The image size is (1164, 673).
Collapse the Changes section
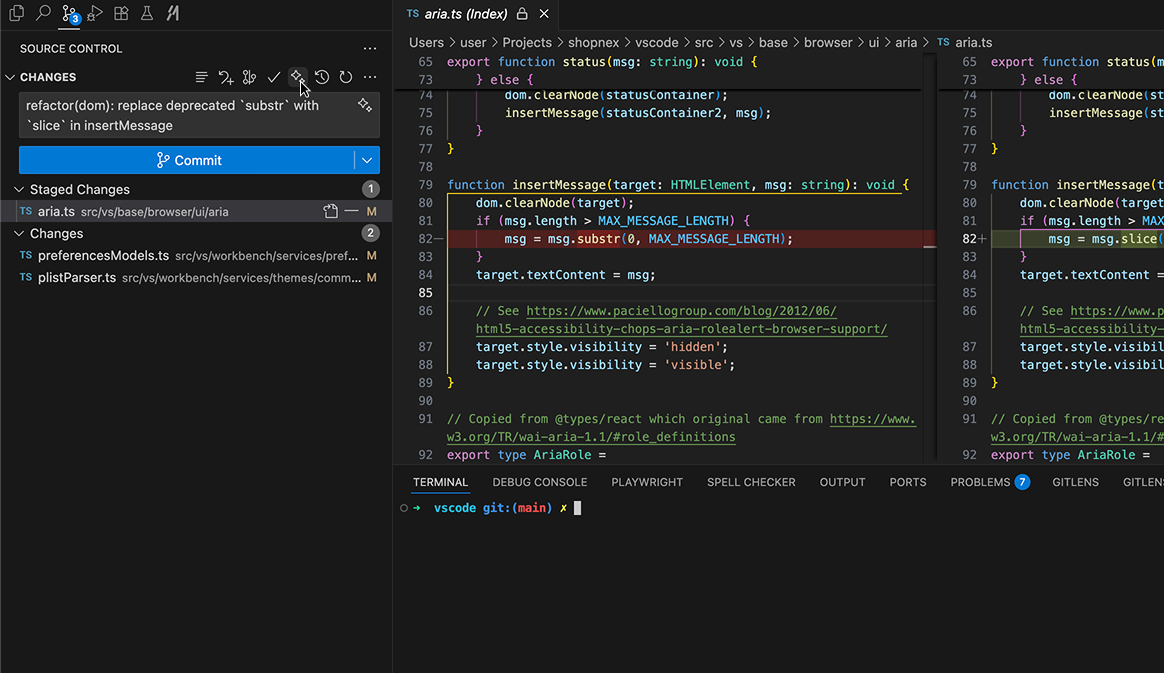pos(20,233)
